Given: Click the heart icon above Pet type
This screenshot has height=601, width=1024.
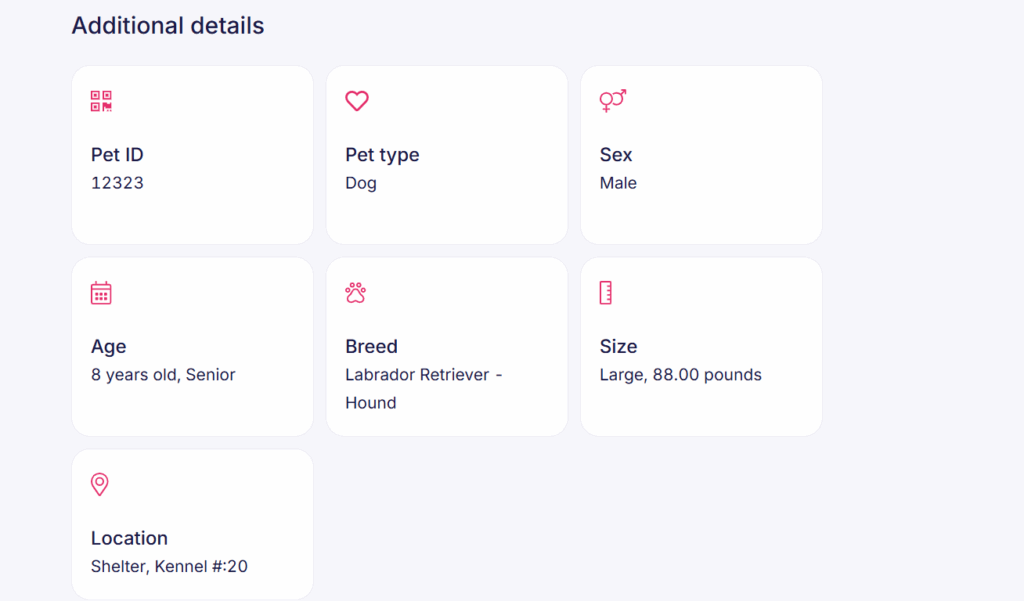Looking at the screenshot, I should coord(357,101).
